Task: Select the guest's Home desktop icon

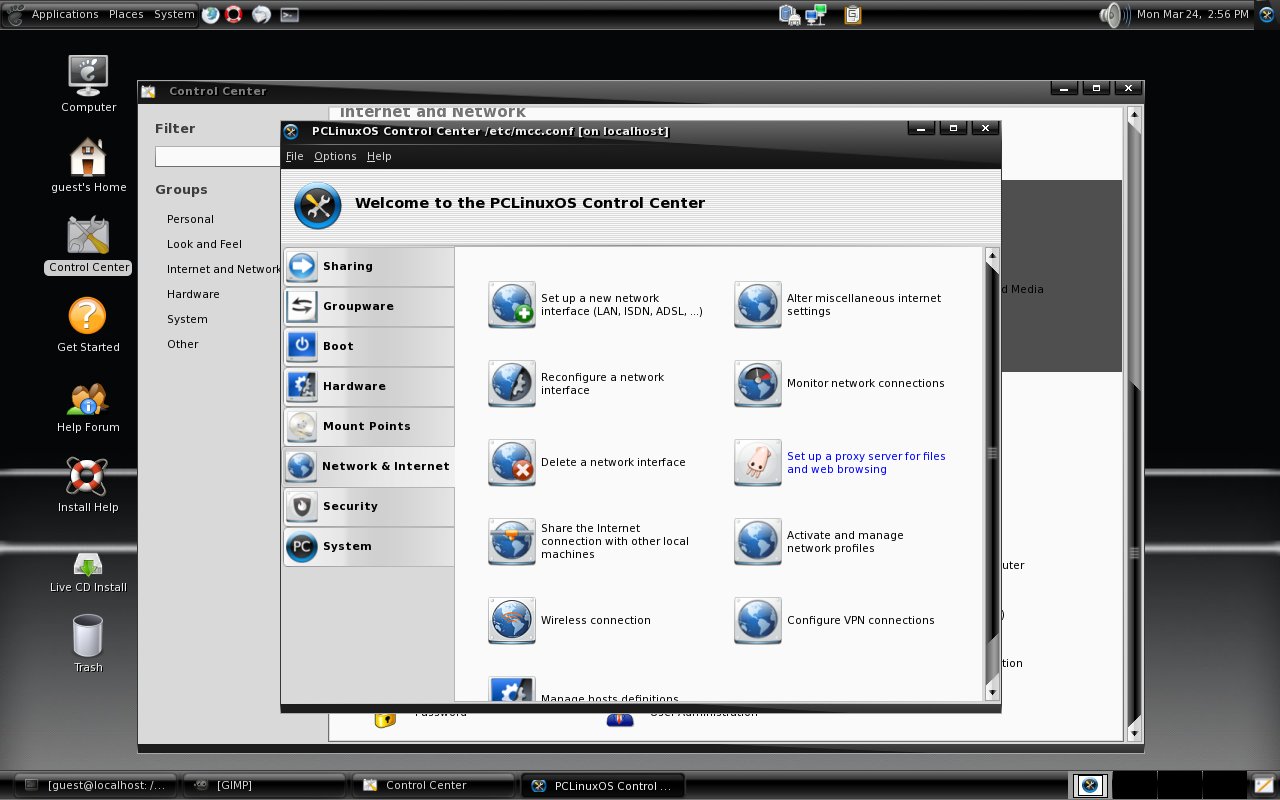Action: 88,164
